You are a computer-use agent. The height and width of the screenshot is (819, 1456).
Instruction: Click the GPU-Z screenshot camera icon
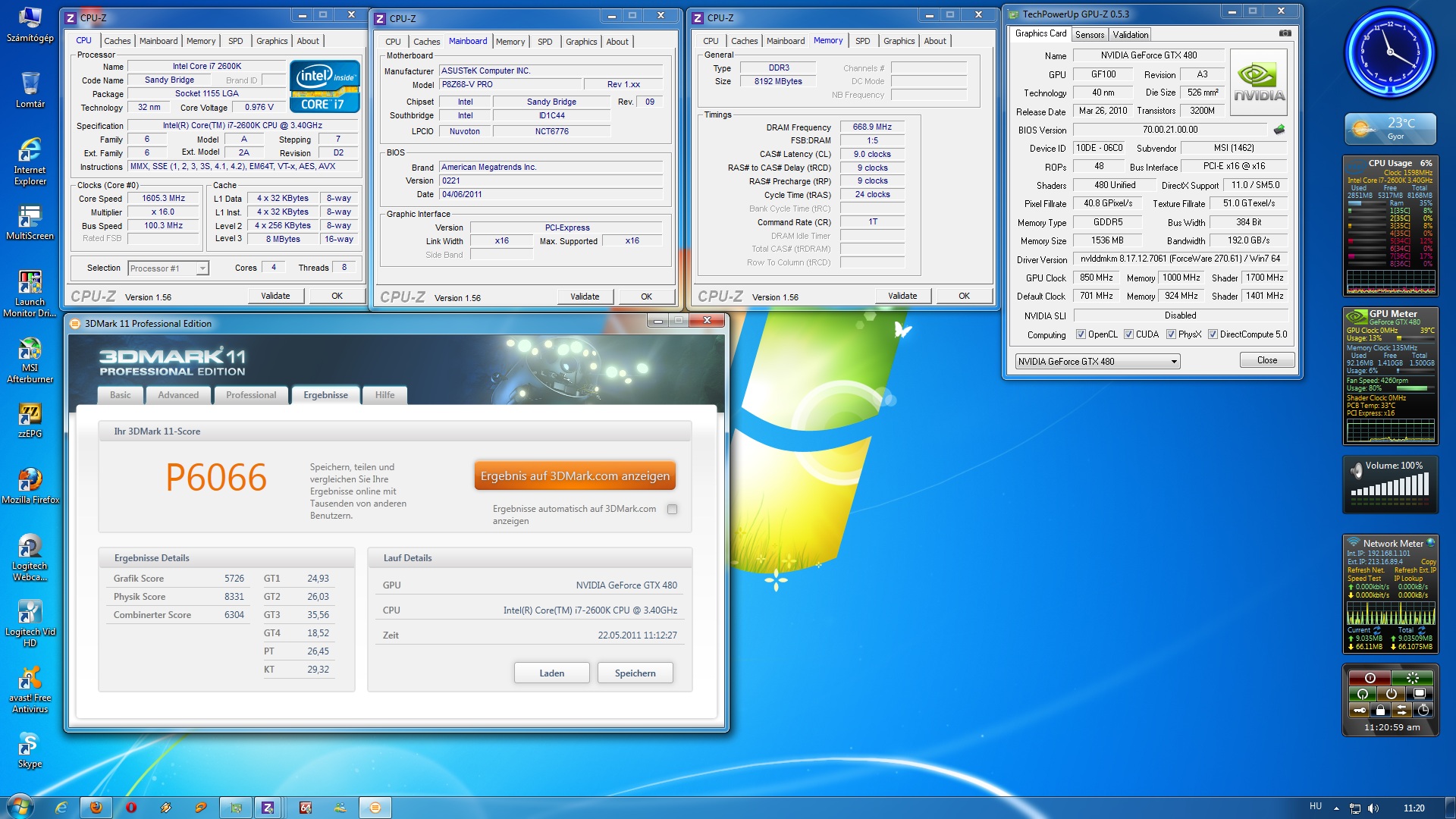click(x=1285, y=33)
